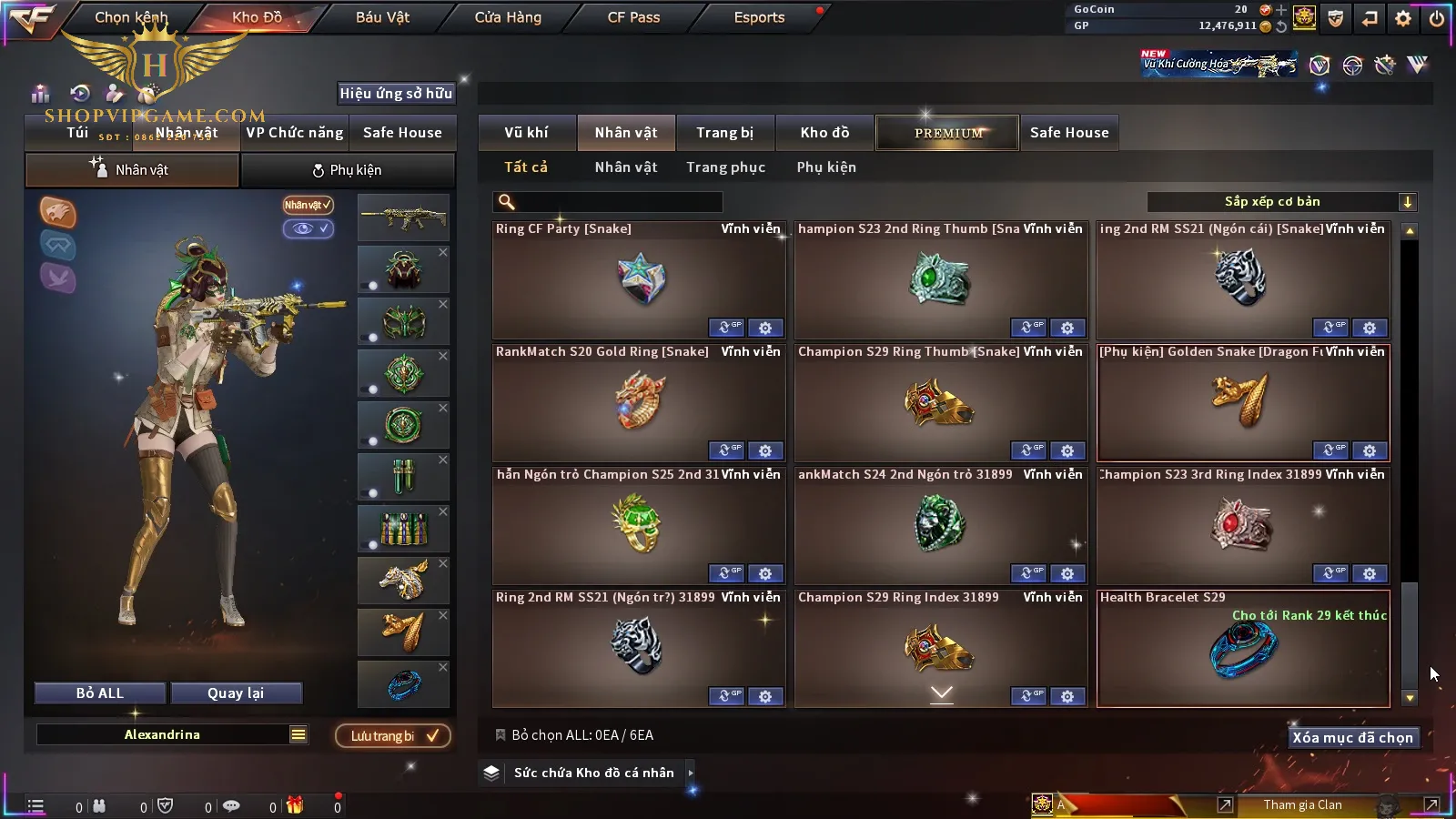Click the plus icon beside GoCoin balance
Image resolution: width=1456 pixels, height=819 pixels.
pos(1281,10)
